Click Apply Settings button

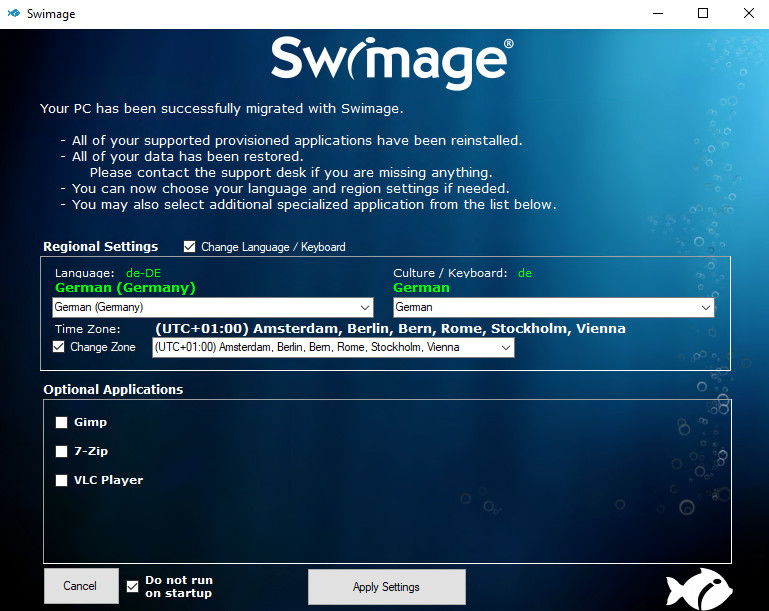point(386,587)
